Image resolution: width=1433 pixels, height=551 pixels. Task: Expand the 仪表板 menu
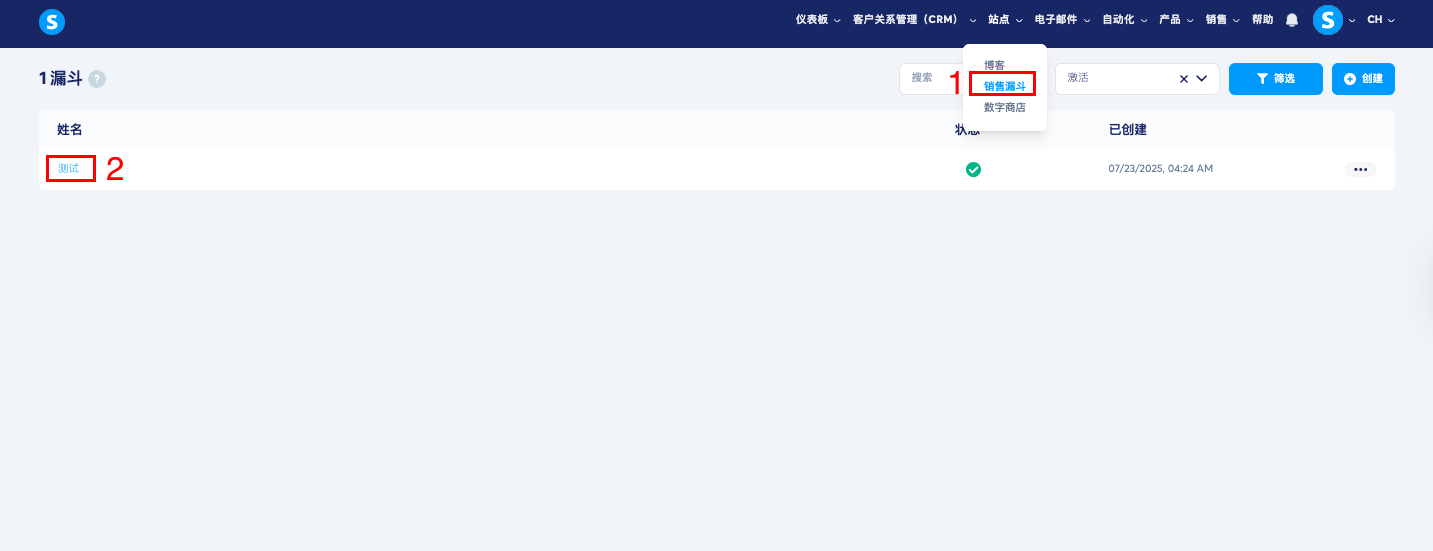pyautogui.click(x=818, y=20)
